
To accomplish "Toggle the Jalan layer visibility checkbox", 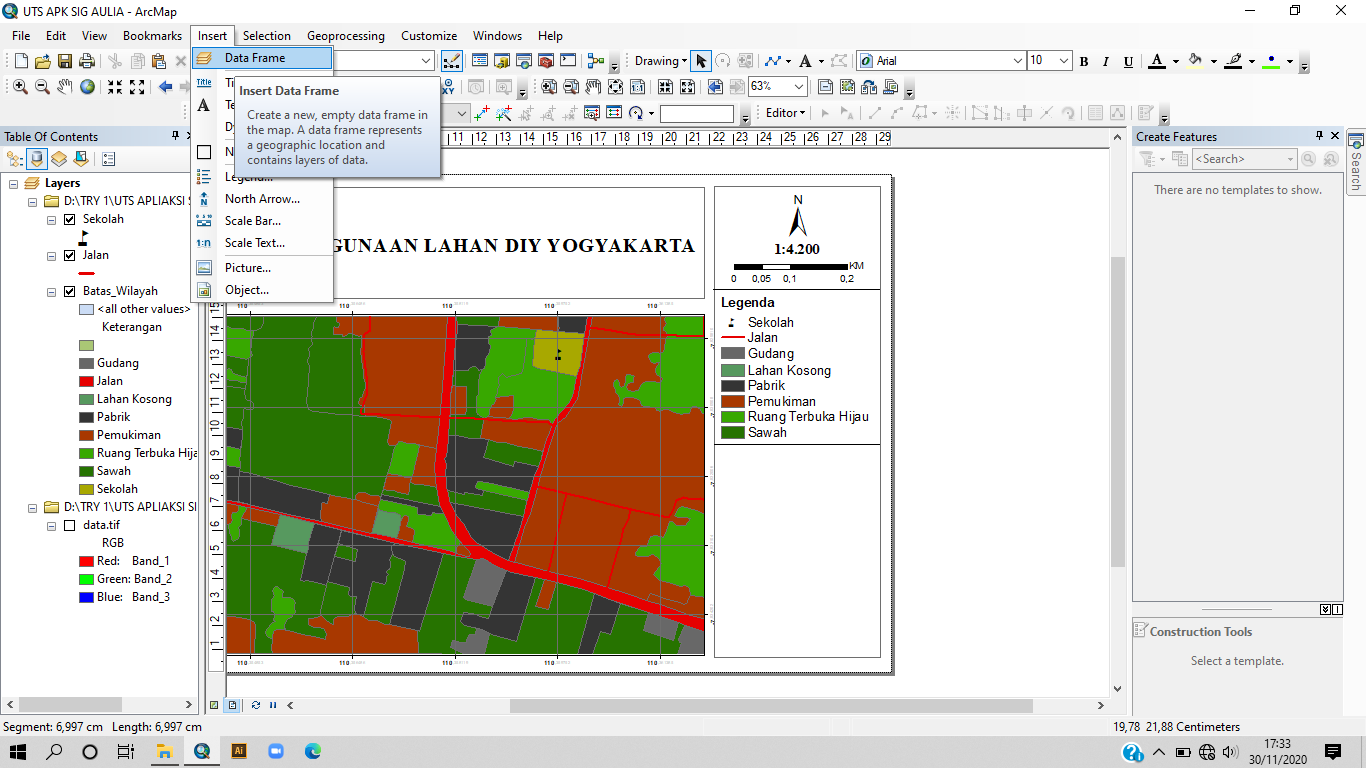I will [x=69, y=256].
